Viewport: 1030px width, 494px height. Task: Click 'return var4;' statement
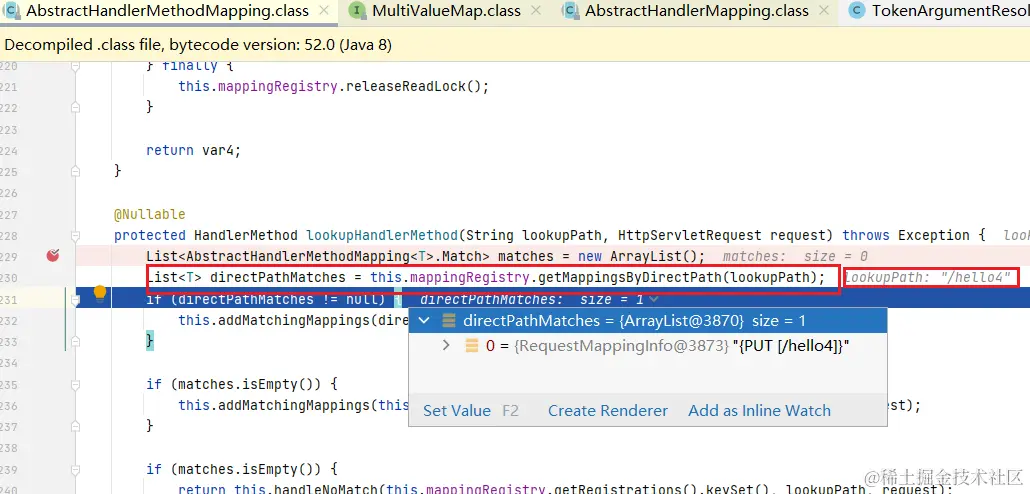click(194, 150)
